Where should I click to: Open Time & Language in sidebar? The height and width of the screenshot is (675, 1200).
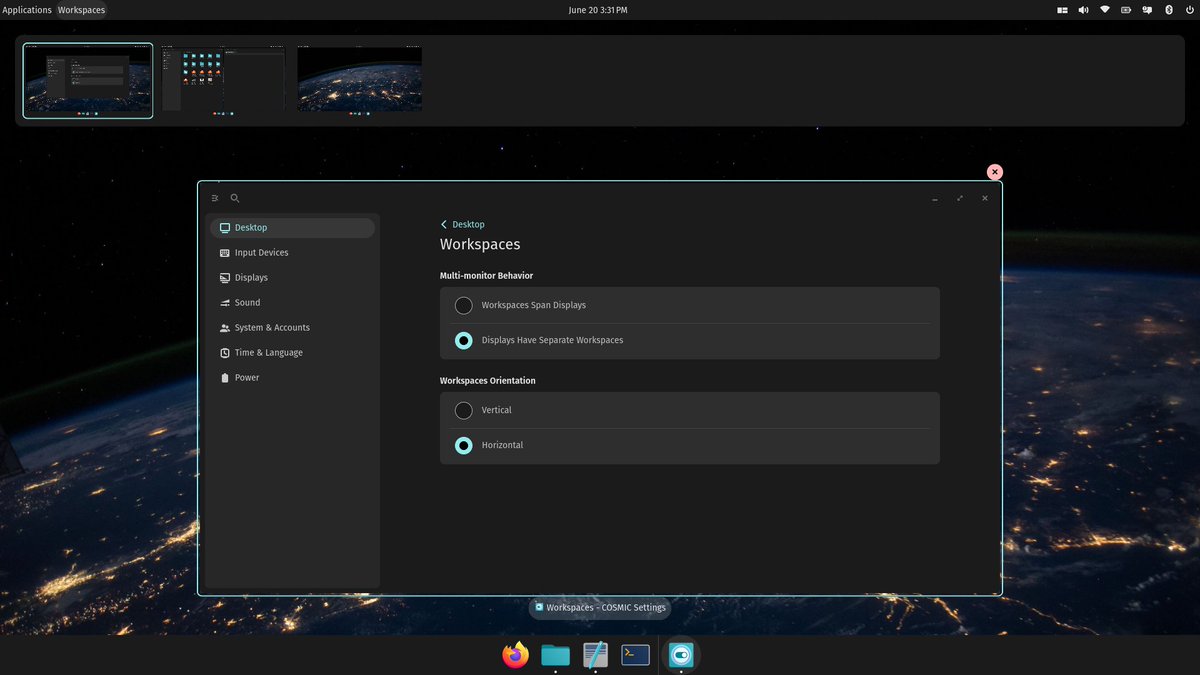(292, 353)
